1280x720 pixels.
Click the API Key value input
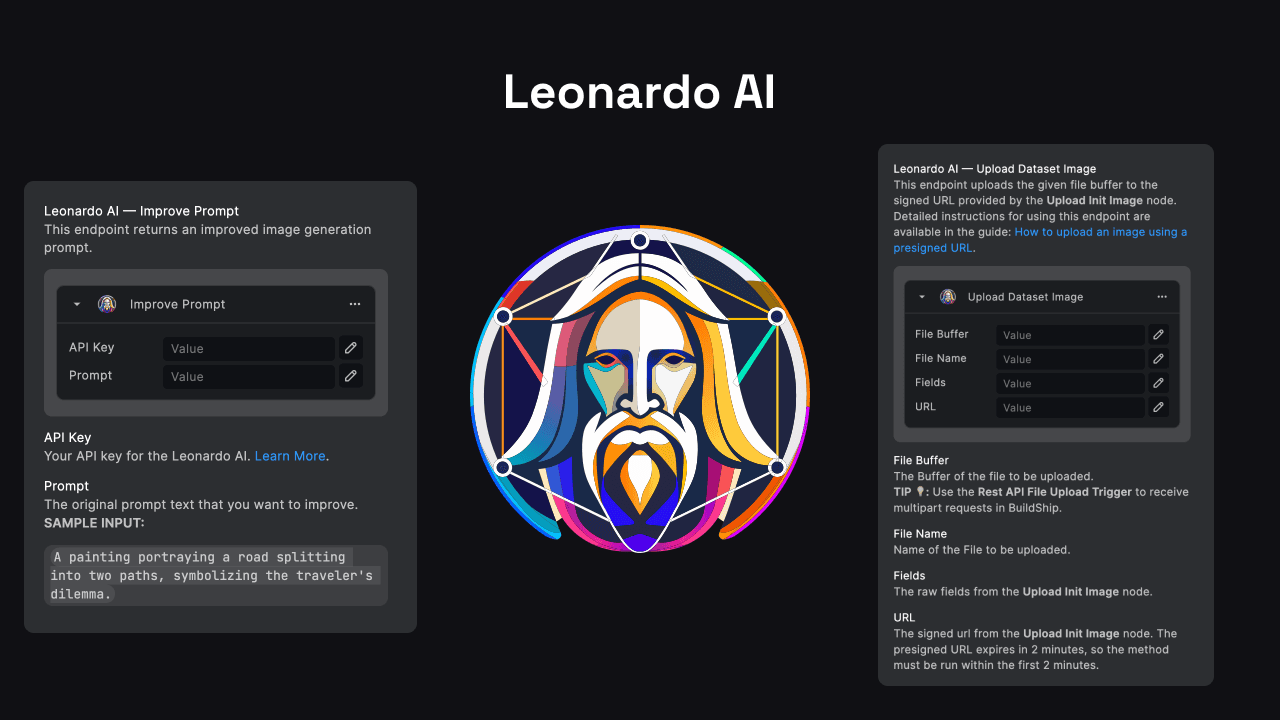point(249,348)
